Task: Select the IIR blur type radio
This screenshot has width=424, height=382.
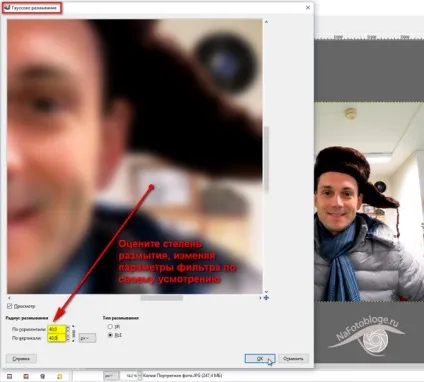Action: click(110, 327)
